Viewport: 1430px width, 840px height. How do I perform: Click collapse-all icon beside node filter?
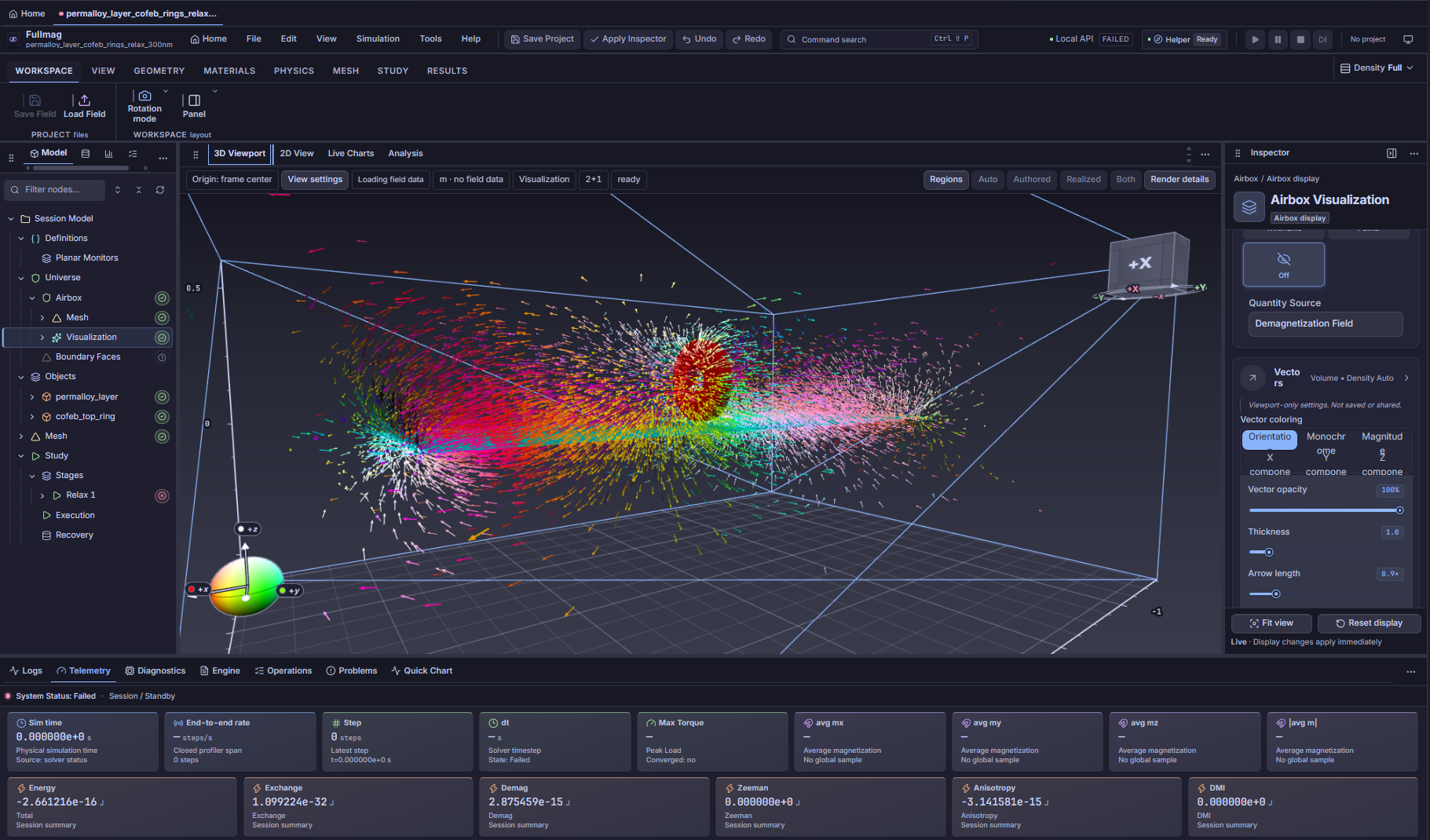139,190
